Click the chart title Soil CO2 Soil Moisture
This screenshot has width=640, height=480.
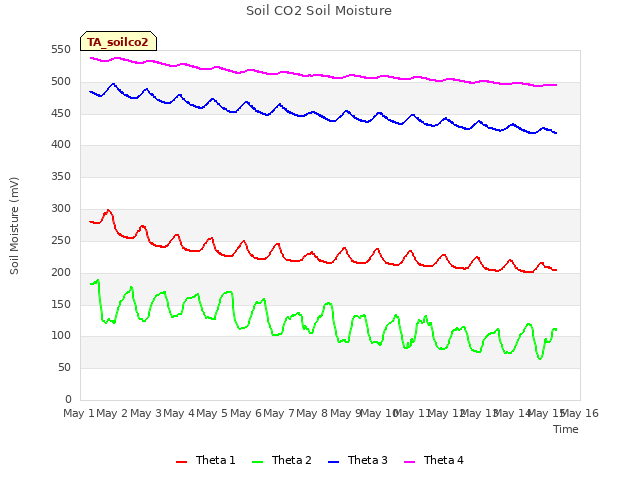pyautogui.click(x=319, y=11)
